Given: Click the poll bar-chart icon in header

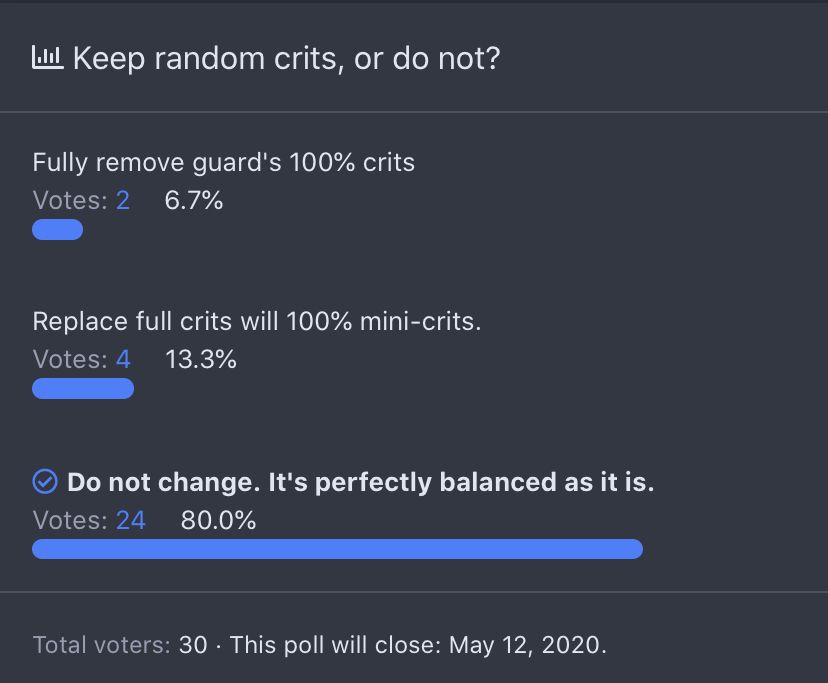Looking at the screenshot, I should pyautogui.click(x=48, y=58).
